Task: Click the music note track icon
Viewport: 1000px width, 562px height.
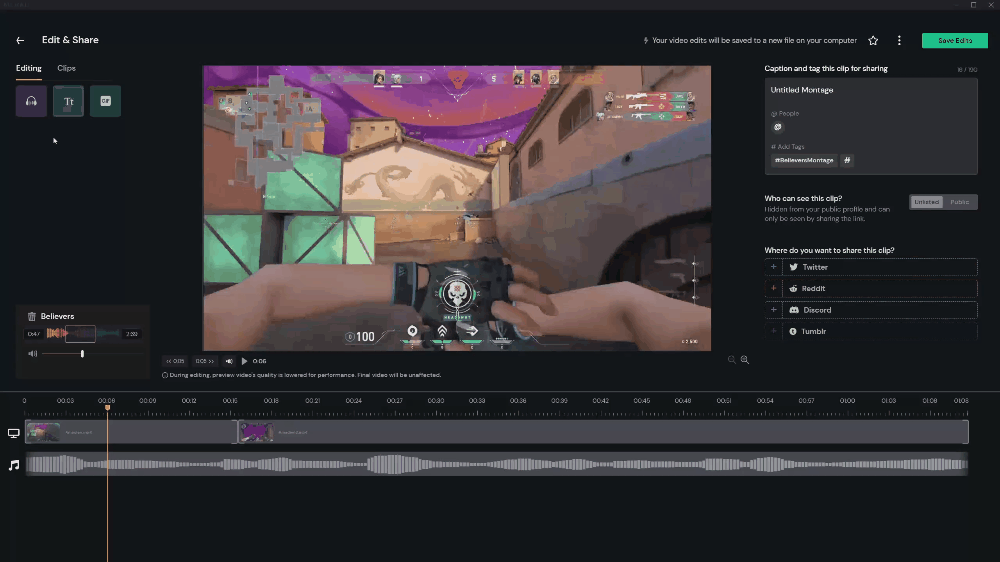Action: [x=14, y=465]
